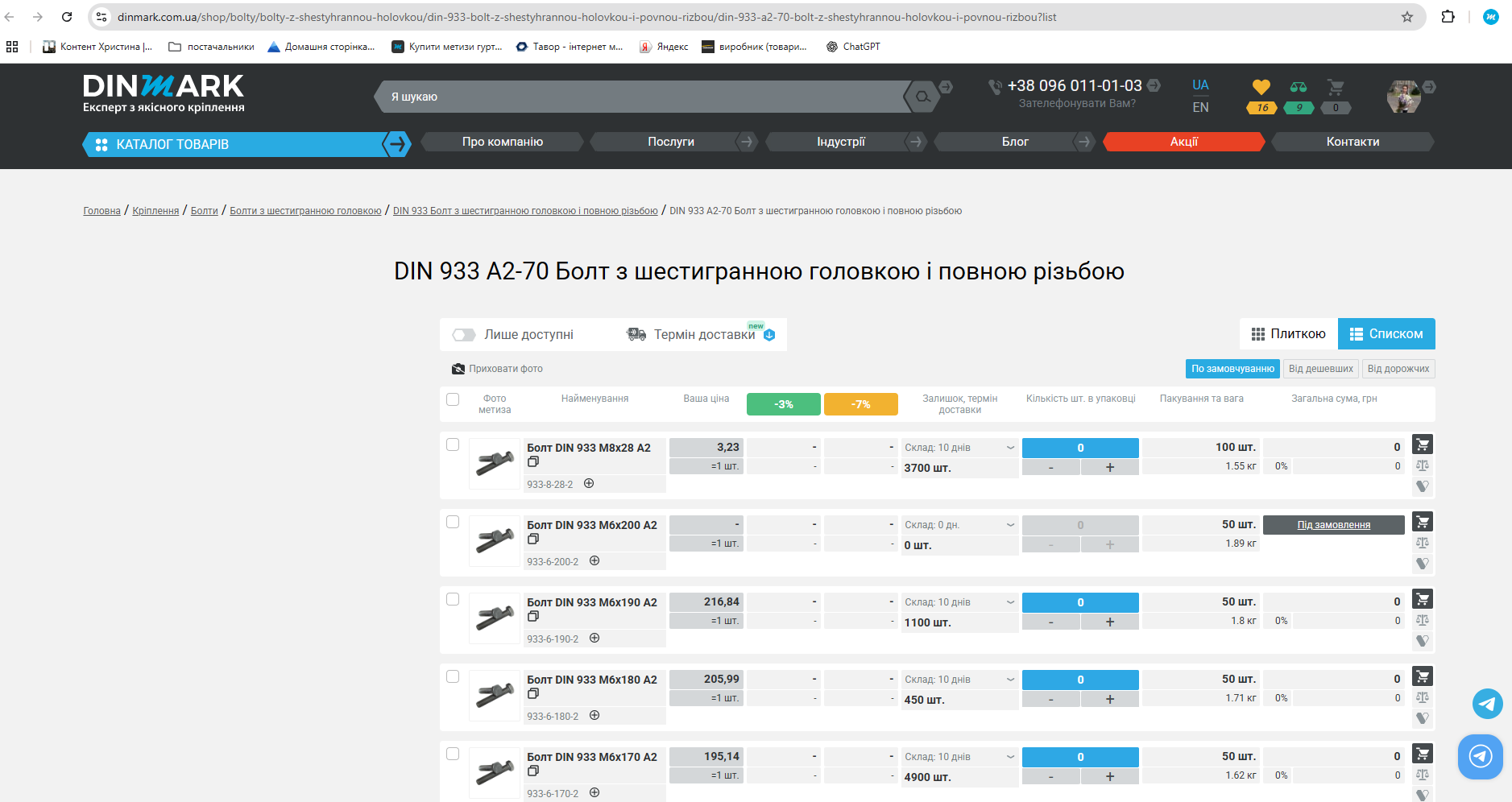The image size is (1512, 802).
Task: Open comparison scales icon in header
Action: [x=1299, y=87]
